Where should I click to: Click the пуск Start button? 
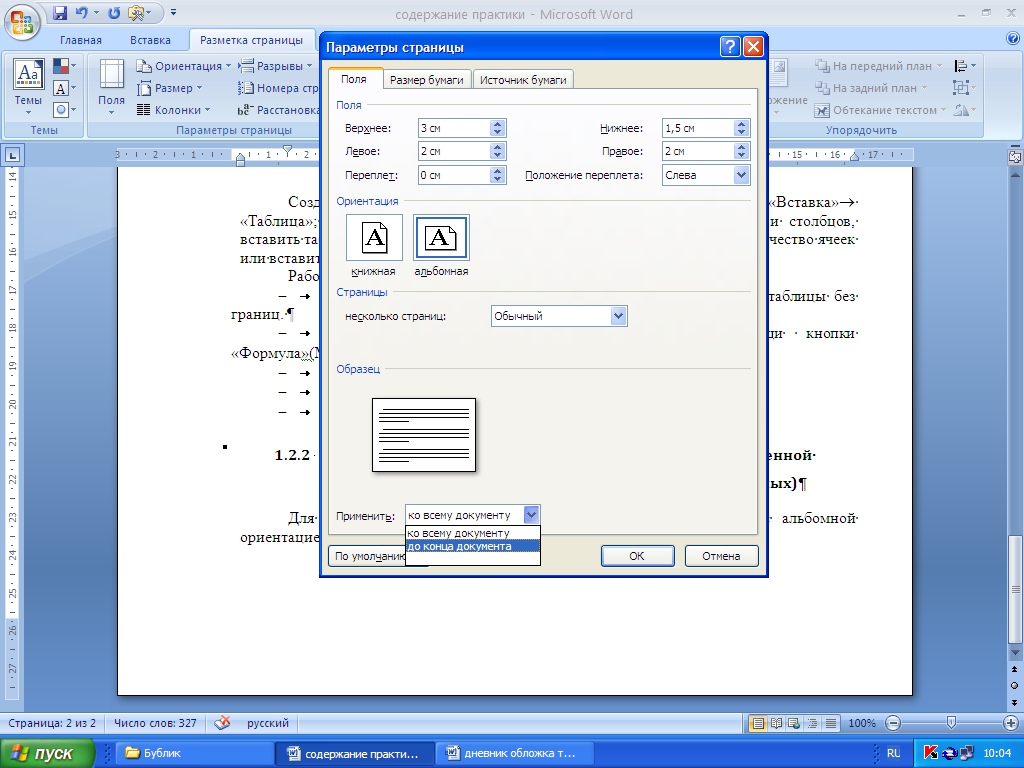click(47, 753)
